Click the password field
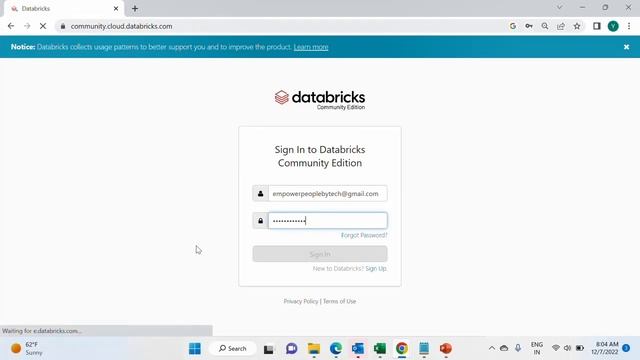The height and width of the screenshot is (360, 640). (328, 220)
